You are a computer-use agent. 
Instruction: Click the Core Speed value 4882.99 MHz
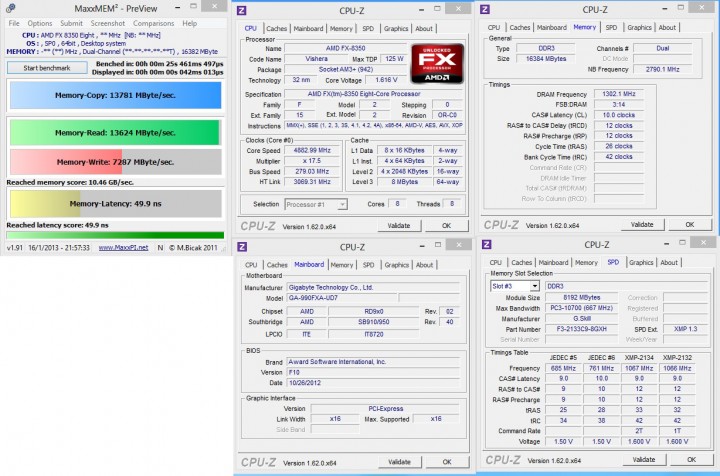pos(312,150)
